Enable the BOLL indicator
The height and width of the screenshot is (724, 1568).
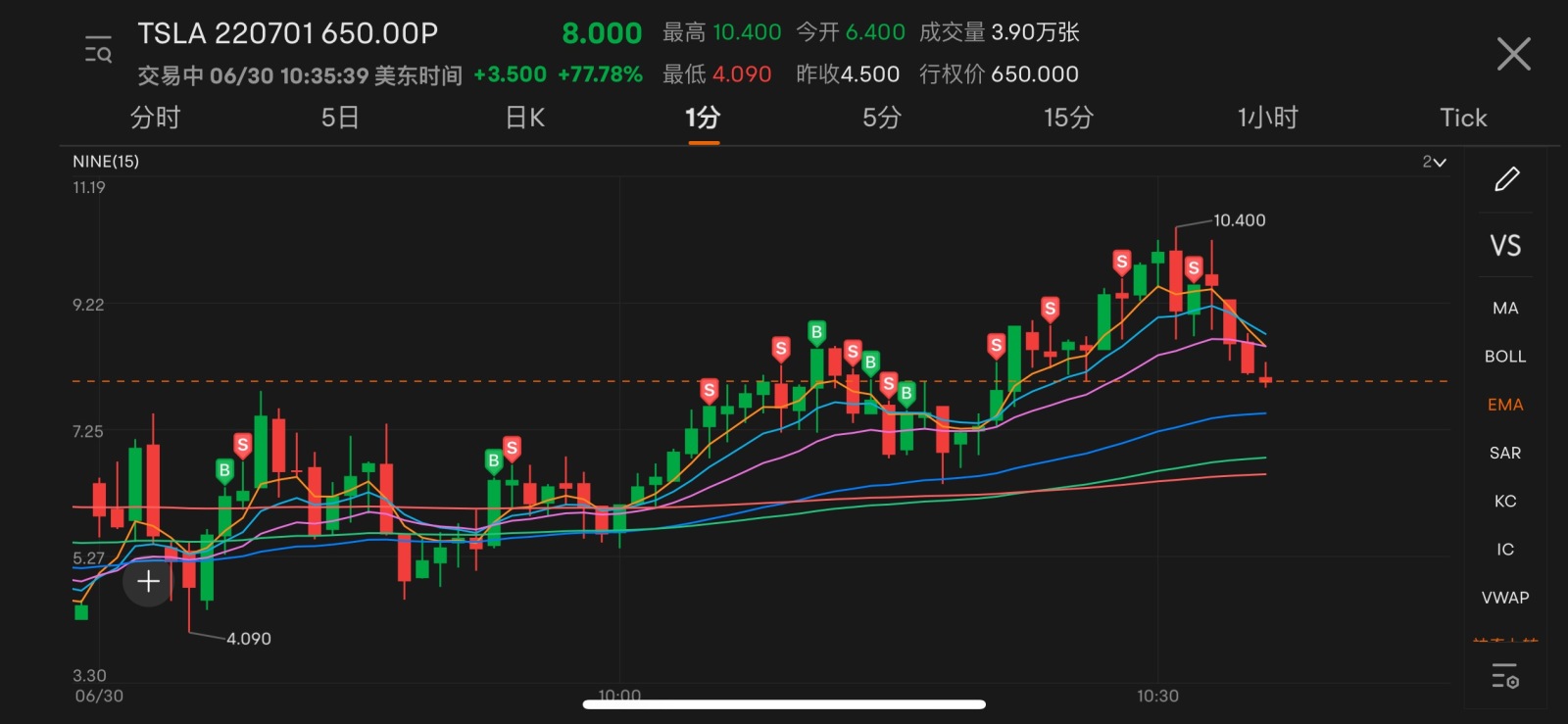tap(1505, 357)
